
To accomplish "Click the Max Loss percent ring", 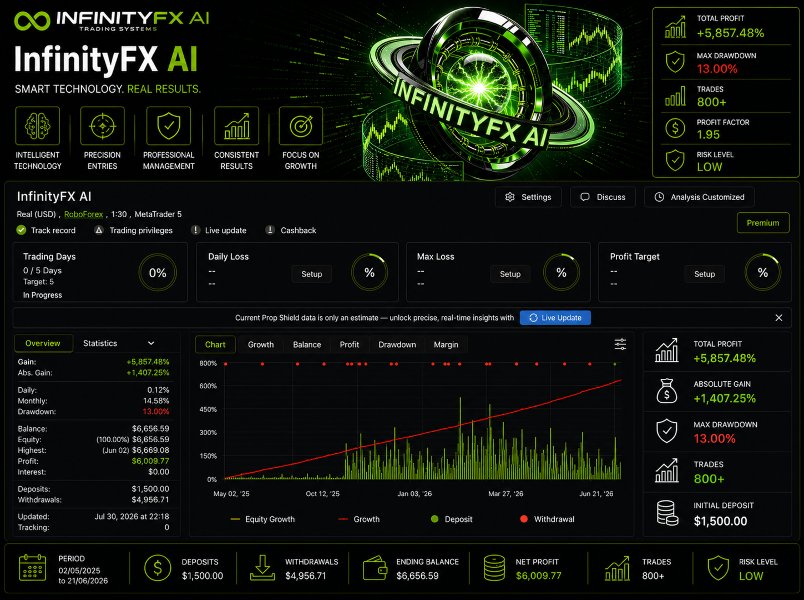I will coord(561,272).
